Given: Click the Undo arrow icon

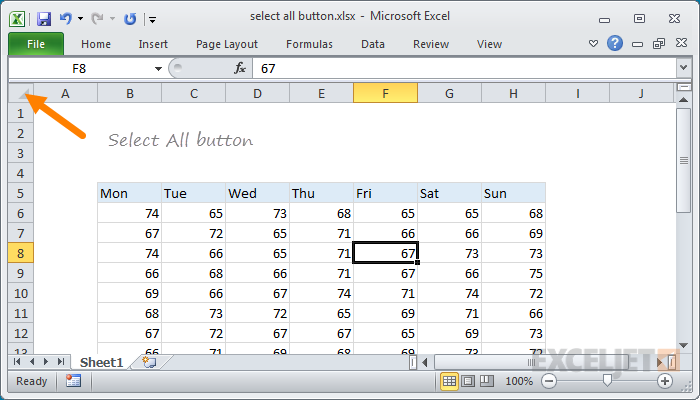Looking at the screenshot, I should [x=66, y=19].
